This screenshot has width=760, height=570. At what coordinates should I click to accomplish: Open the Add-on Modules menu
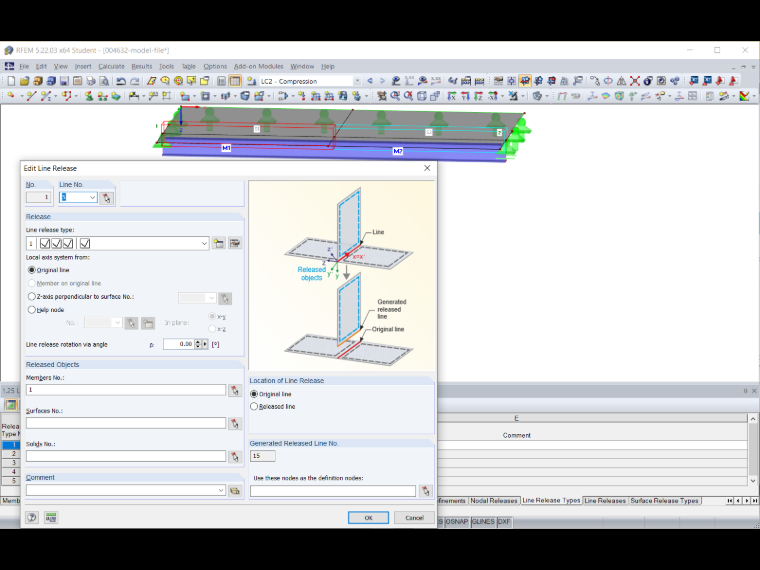[258, 66]
